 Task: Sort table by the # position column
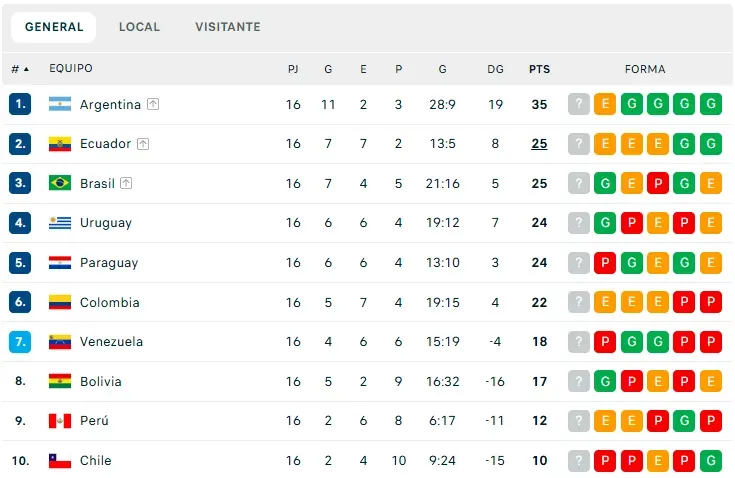(19, 69)
